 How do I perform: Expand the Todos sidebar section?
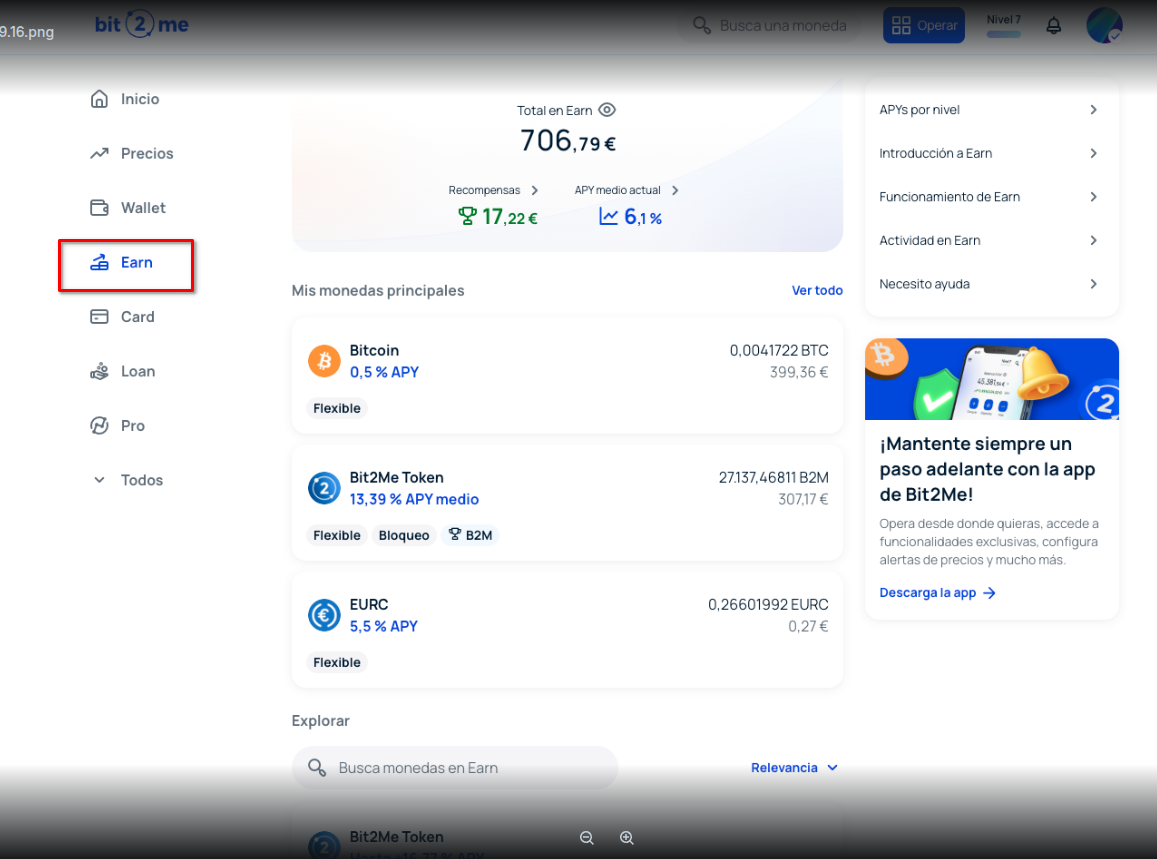pyautogui.click(x=128, y=480)
